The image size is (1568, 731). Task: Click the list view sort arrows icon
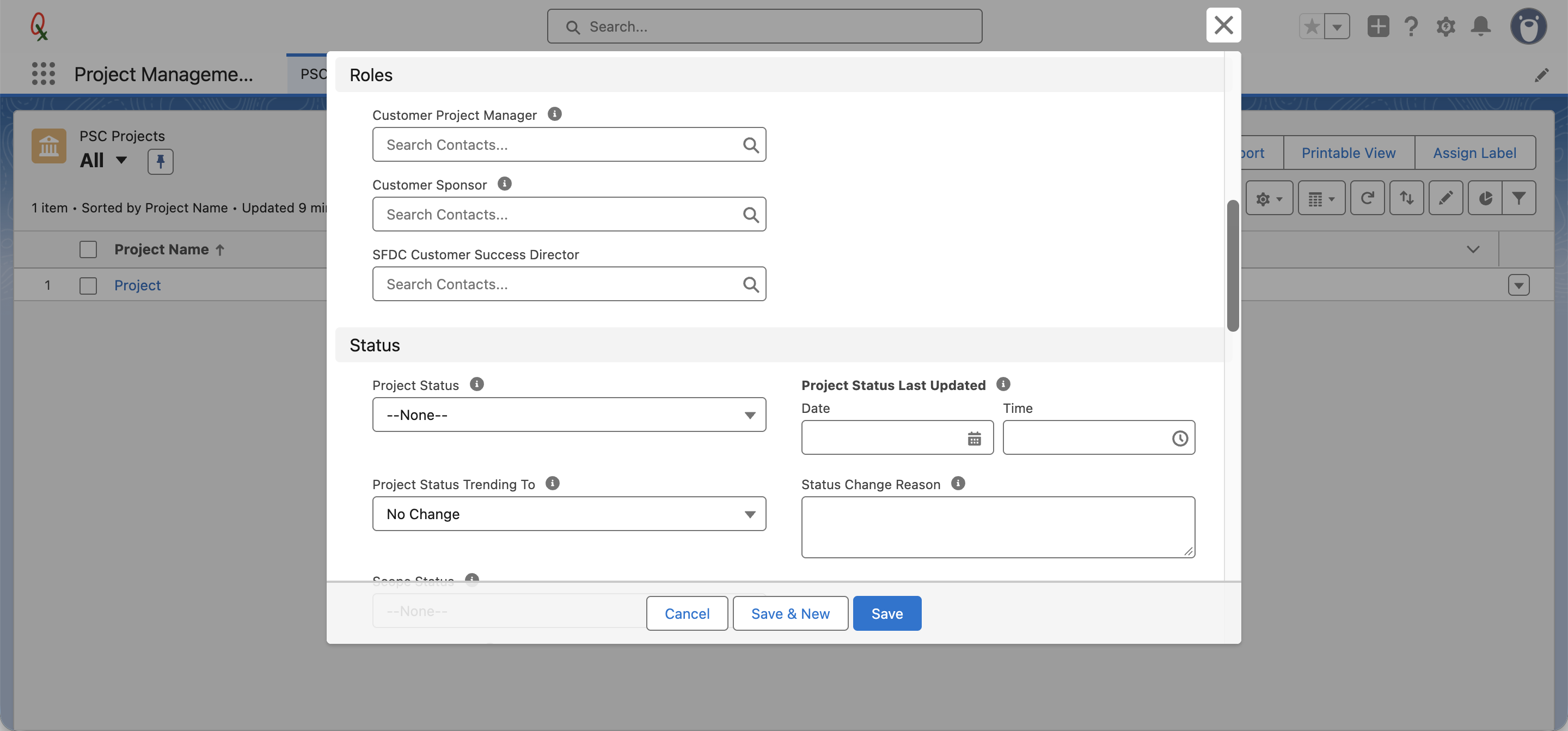click(1406, 198)
